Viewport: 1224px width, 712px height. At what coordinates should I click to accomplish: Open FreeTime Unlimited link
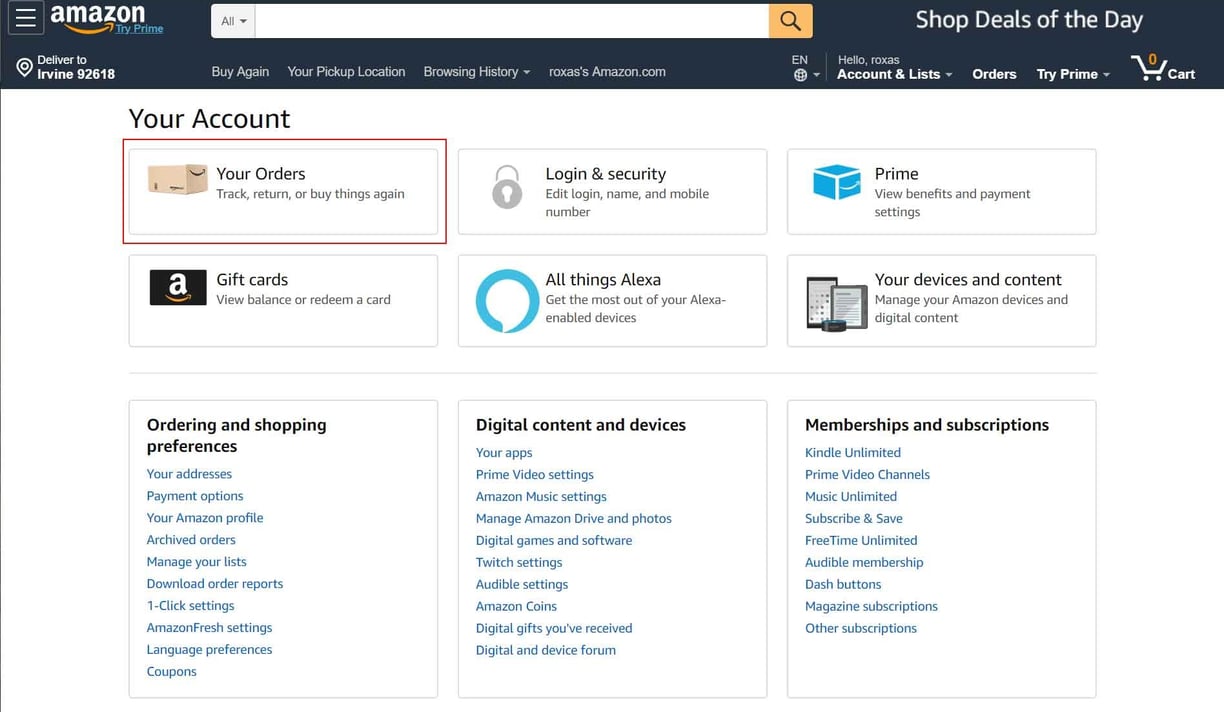tap(861, 541)
